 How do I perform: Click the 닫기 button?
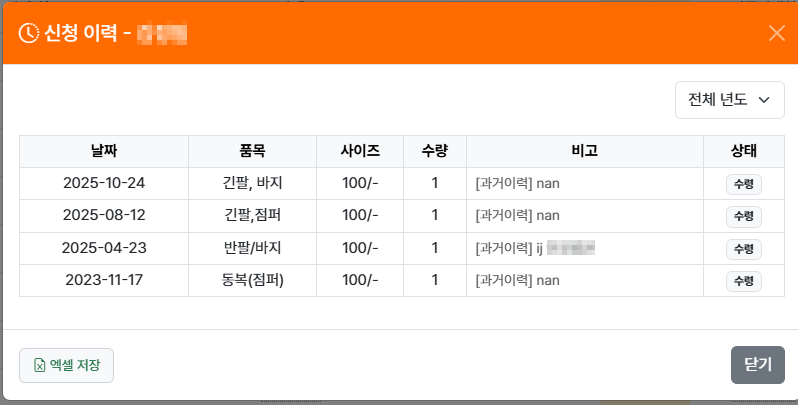tap(758, 365)
